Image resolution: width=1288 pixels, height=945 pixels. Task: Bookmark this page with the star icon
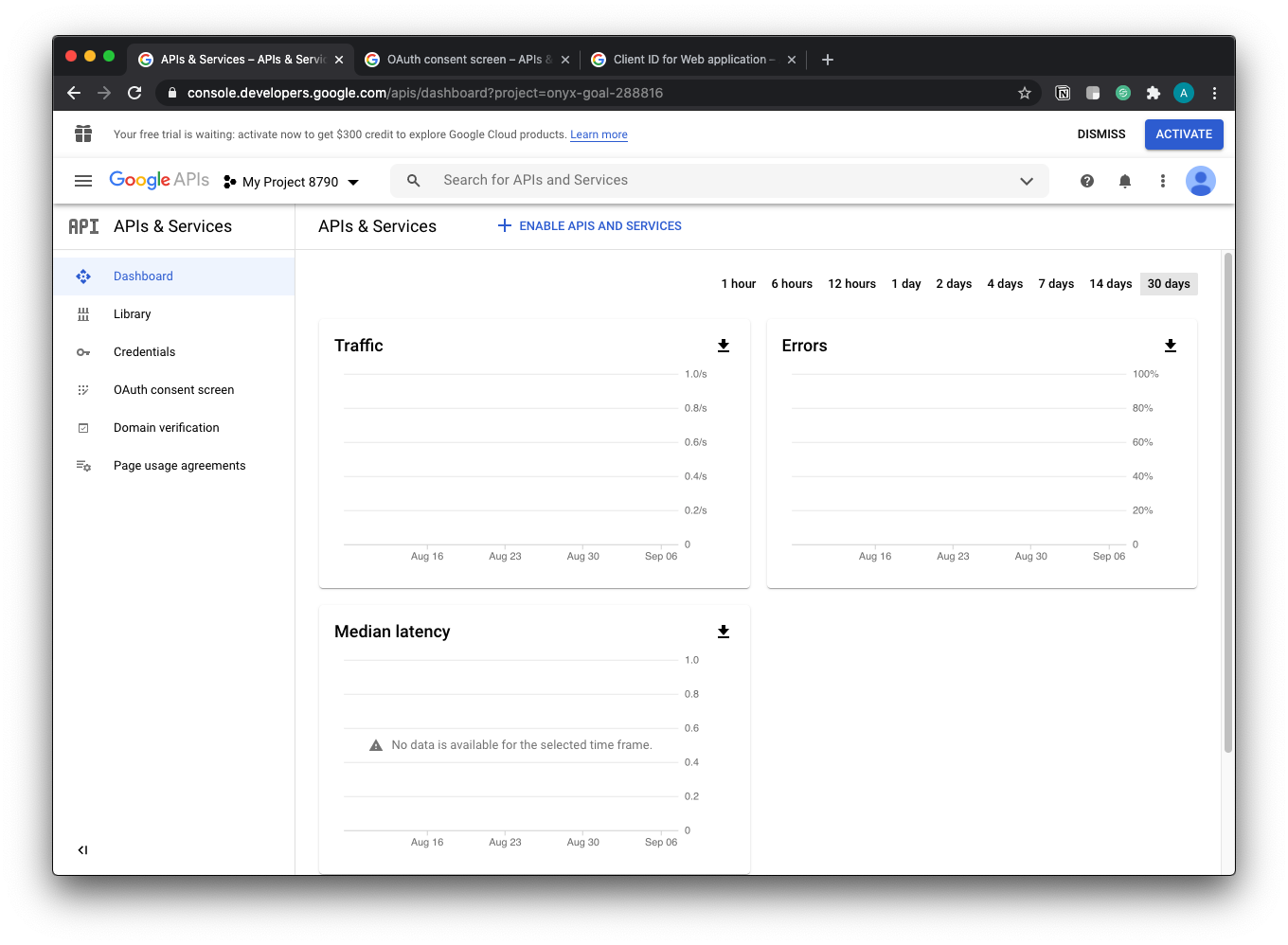1024,93
